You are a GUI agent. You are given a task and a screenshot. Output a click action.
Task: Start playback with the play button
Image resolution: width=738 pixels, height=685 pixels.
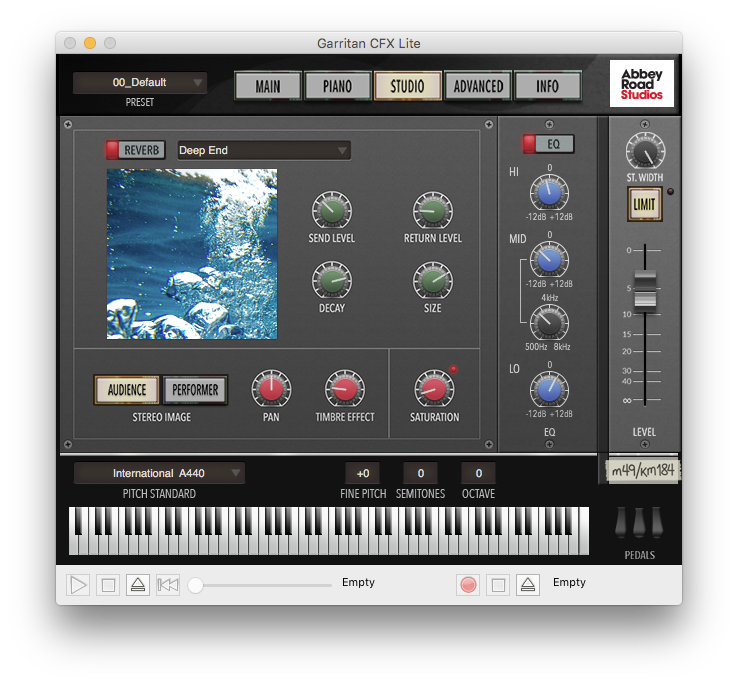[x=78, y=585]
